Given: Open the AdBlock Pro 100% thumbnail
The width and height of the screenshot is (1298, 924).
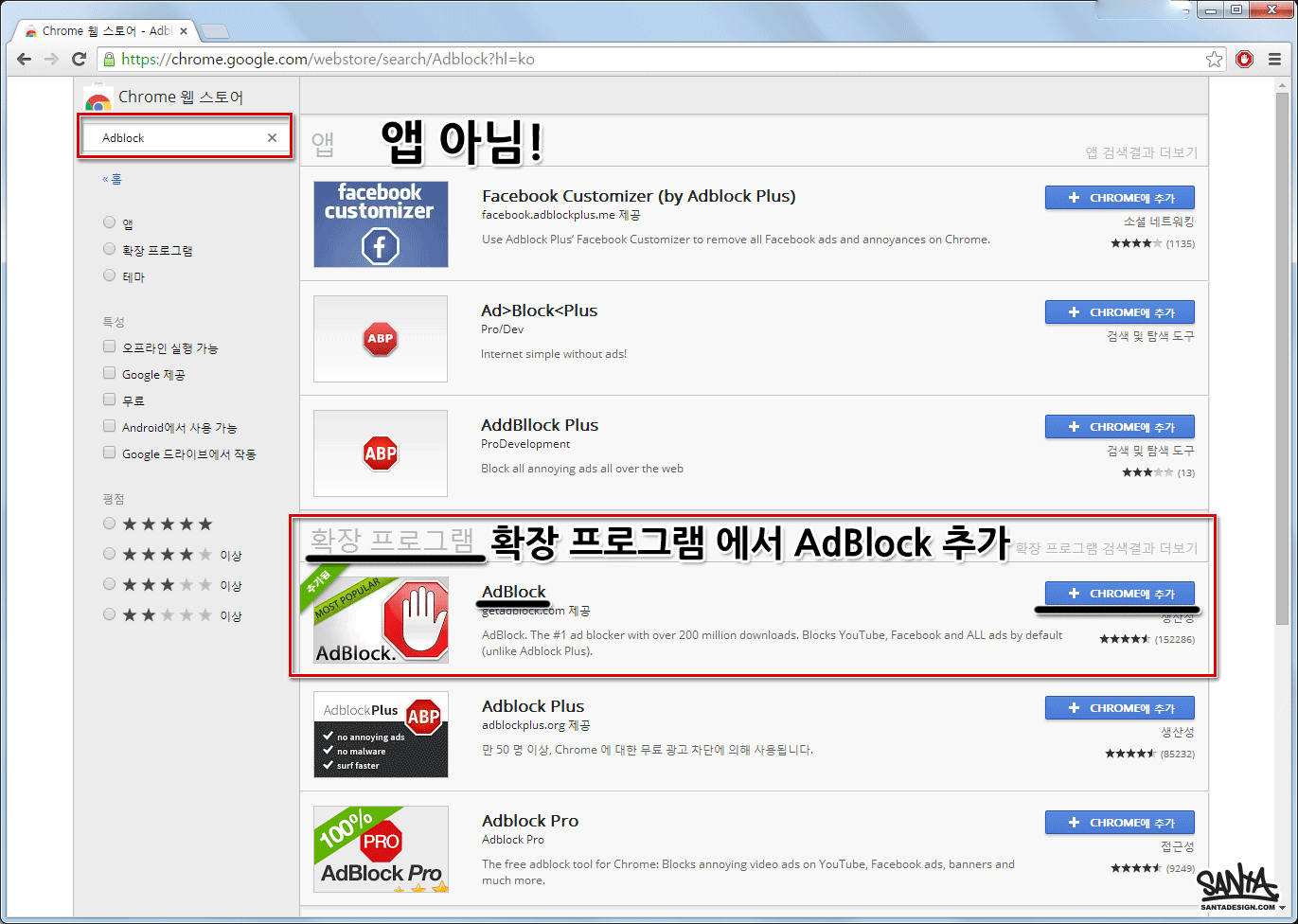Looking at the screenshot, I should [x=381, y=849].
